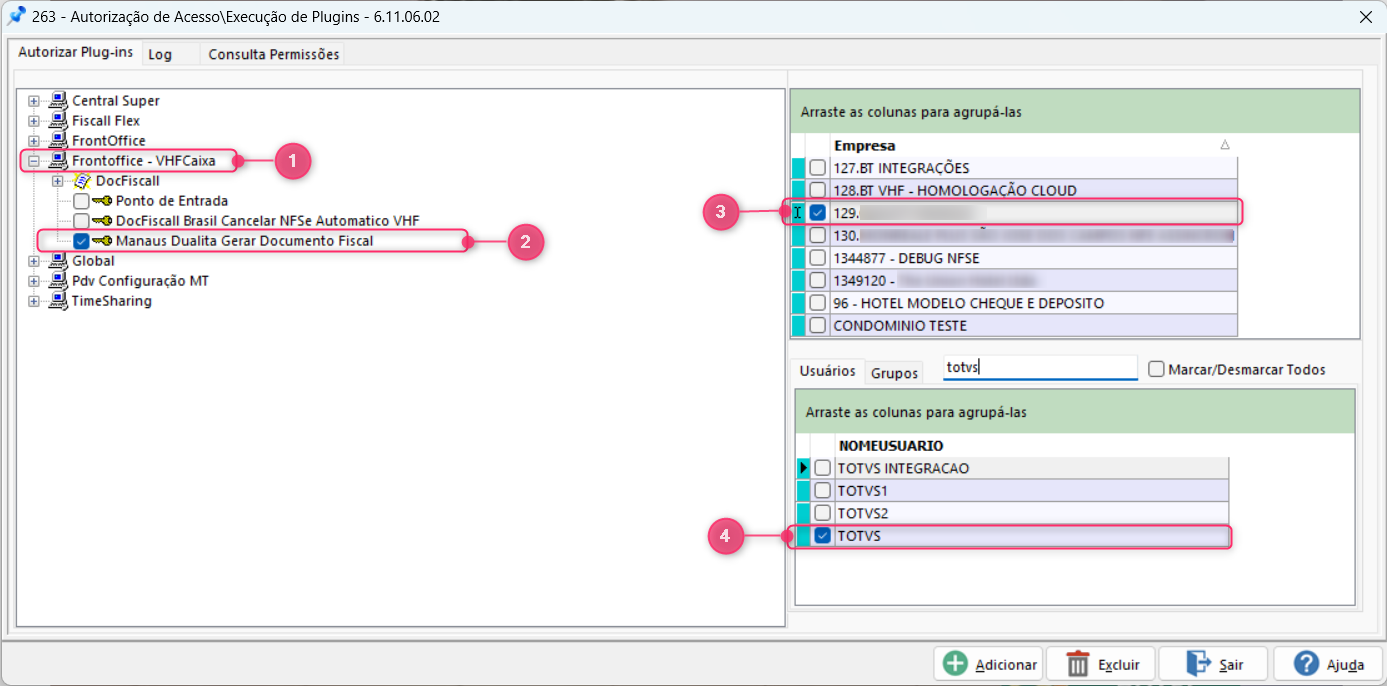Image resolution: width=1387 pixels, height=686 pixels.
Task: Uncheck the company 129 checkbox
Action: point(818,213)
